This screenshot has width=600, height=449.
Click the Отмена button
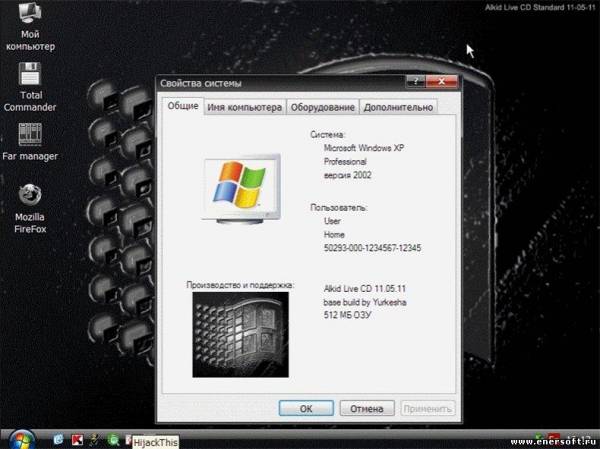point(367,408)
